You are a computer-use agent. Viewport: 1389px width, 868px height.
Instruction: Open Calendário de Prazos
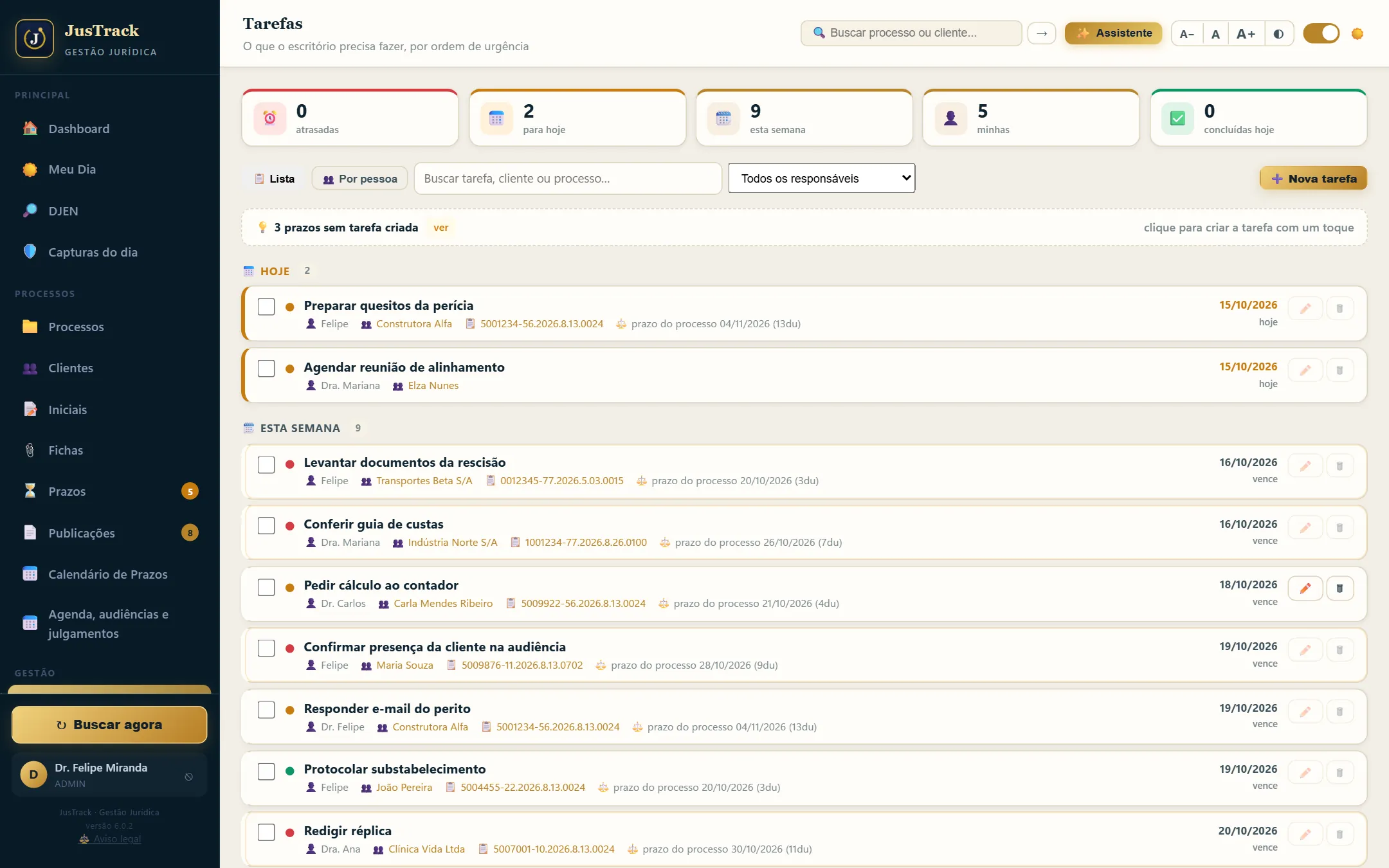109,574
